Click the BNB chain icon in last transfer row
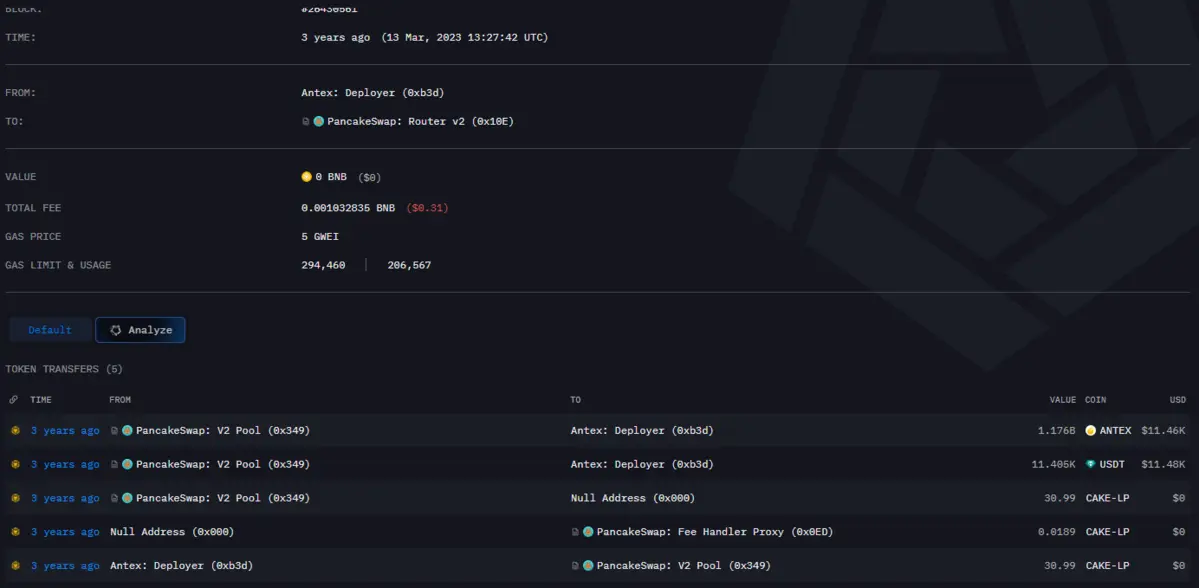1199x588 pixels. click(15, 566)
